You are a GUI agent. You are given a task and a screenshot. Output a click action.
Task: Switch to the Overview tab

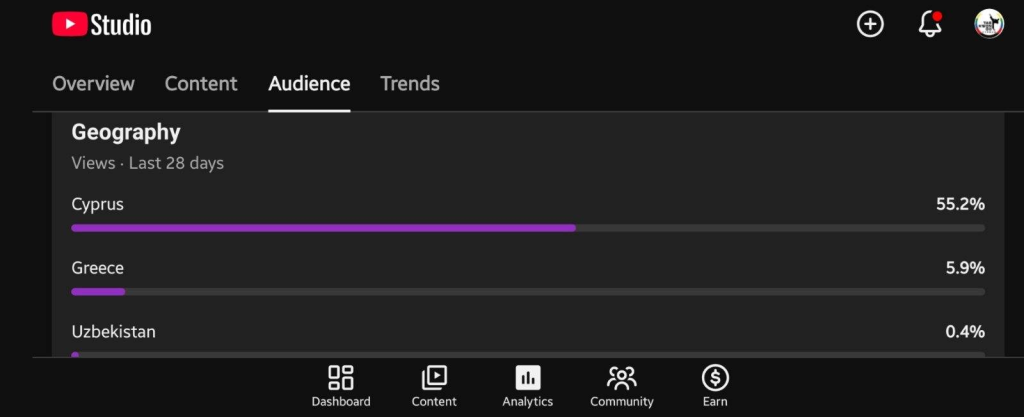tap(93, 84)
